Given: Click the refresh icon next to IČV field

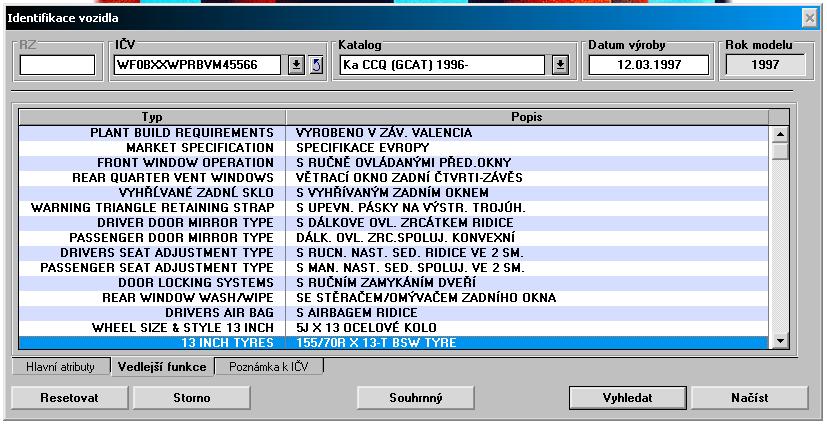Looking at the screenshot, I should pos(317,65).
